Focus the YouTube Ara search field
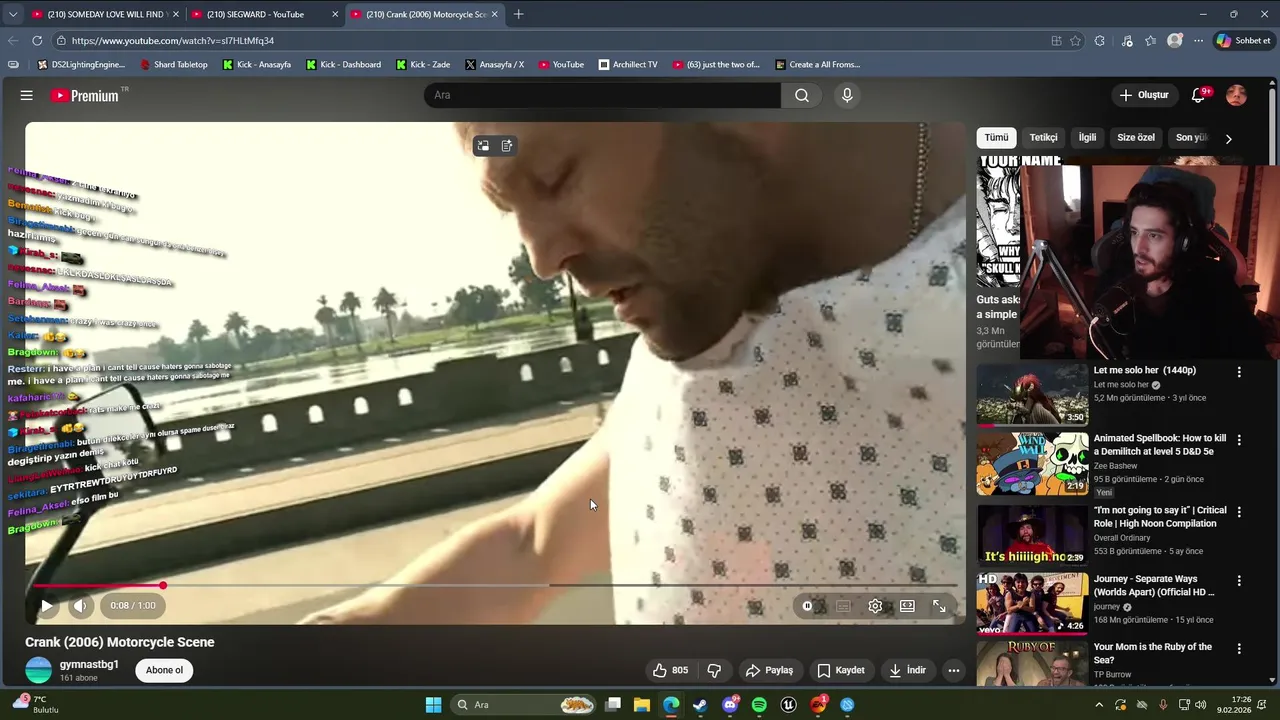The width and height of the screenshot is (1280, 720). (x=602, y=95)
